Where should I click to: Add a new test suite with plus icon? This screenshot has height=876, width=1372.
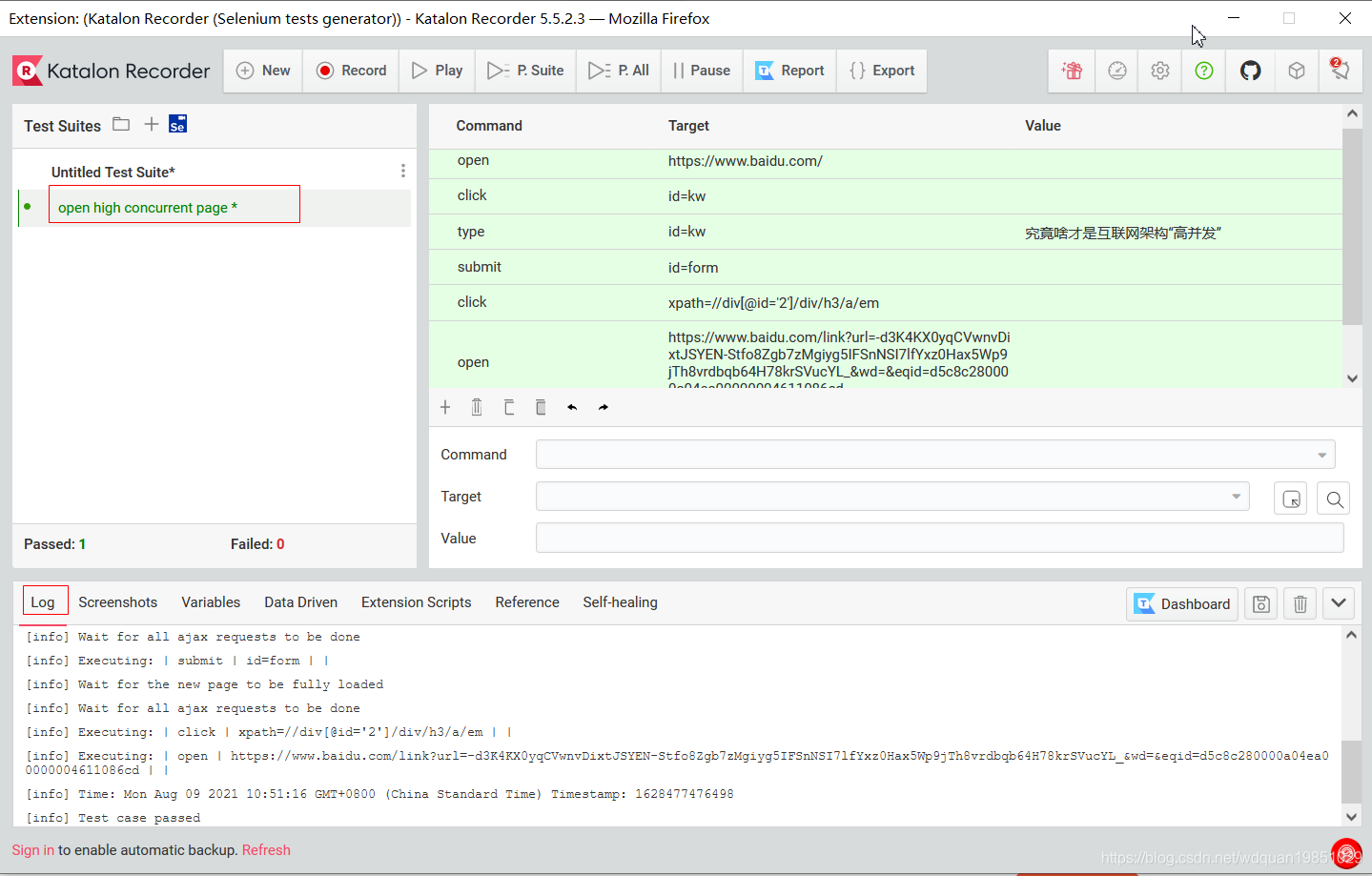tap(151, 124)
